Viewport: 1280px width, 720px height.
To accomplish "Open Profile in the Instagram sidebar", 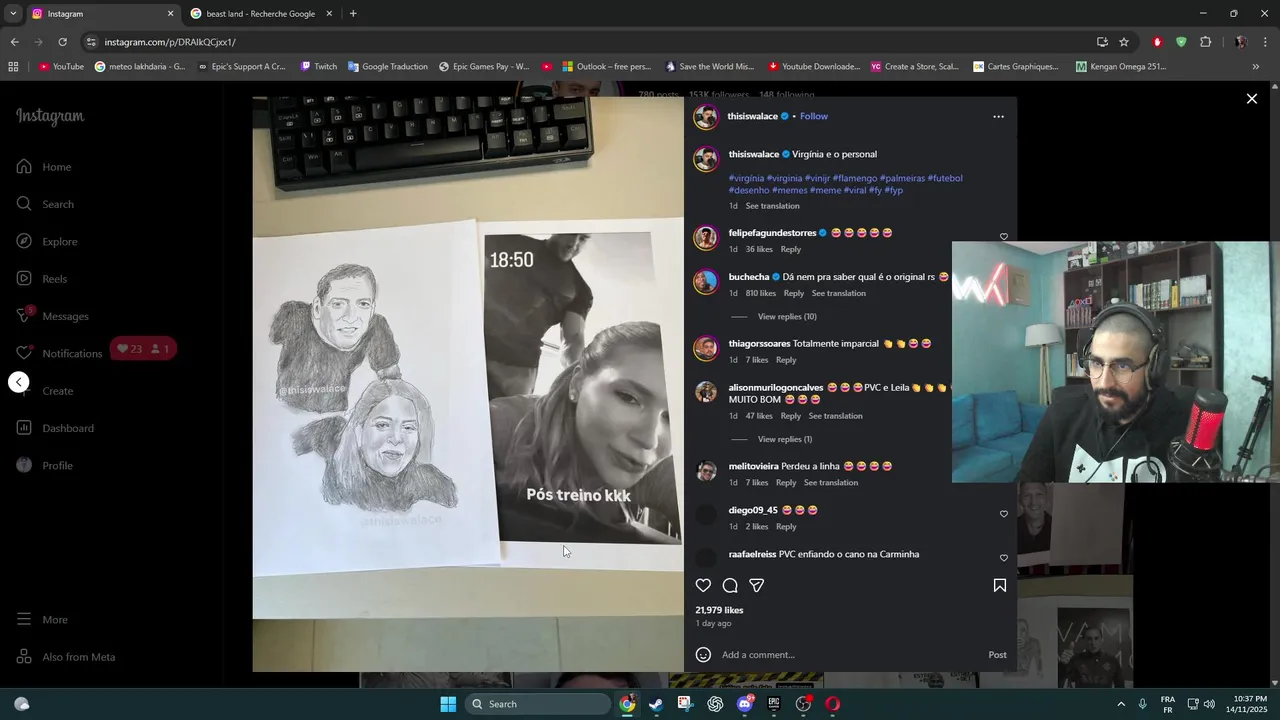I will (x=45, y=466).
